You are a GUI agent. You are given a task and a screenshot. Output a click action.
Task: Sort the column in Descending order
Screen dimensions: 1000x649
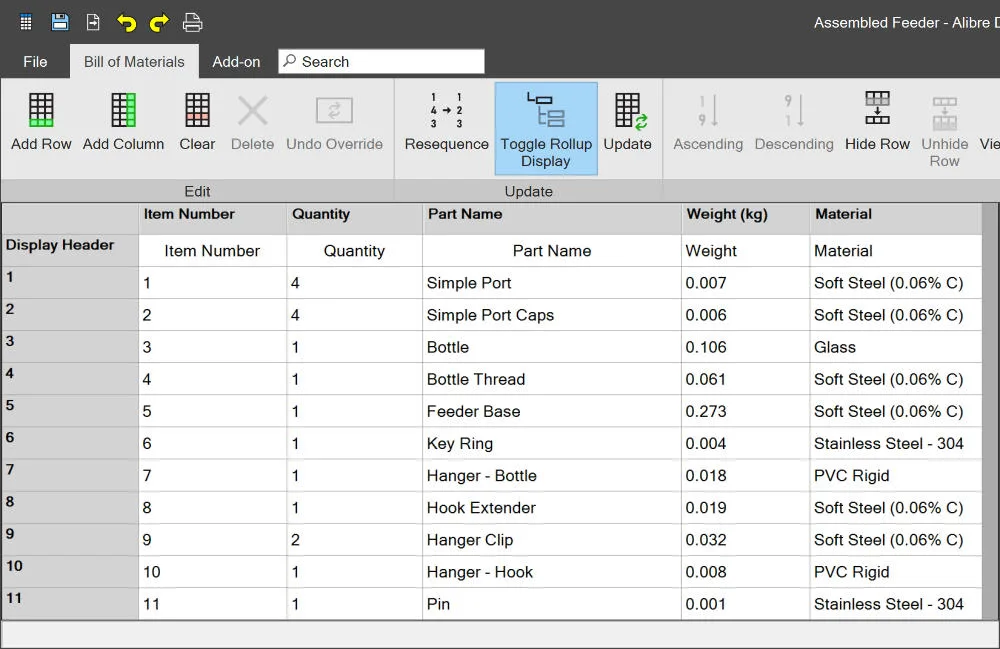click(x=794, y=122)
